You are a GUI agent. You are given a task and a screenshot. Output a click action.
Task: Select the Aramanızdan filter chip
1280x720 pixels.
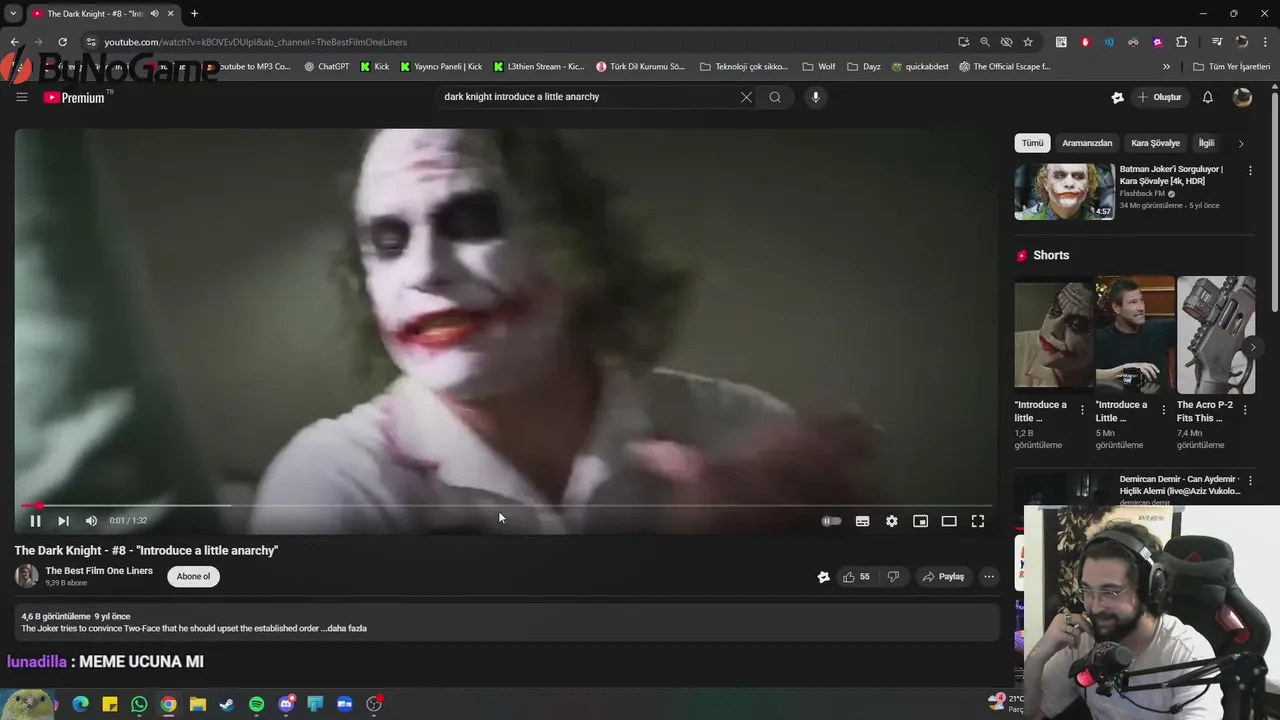tap(1087, 143)
